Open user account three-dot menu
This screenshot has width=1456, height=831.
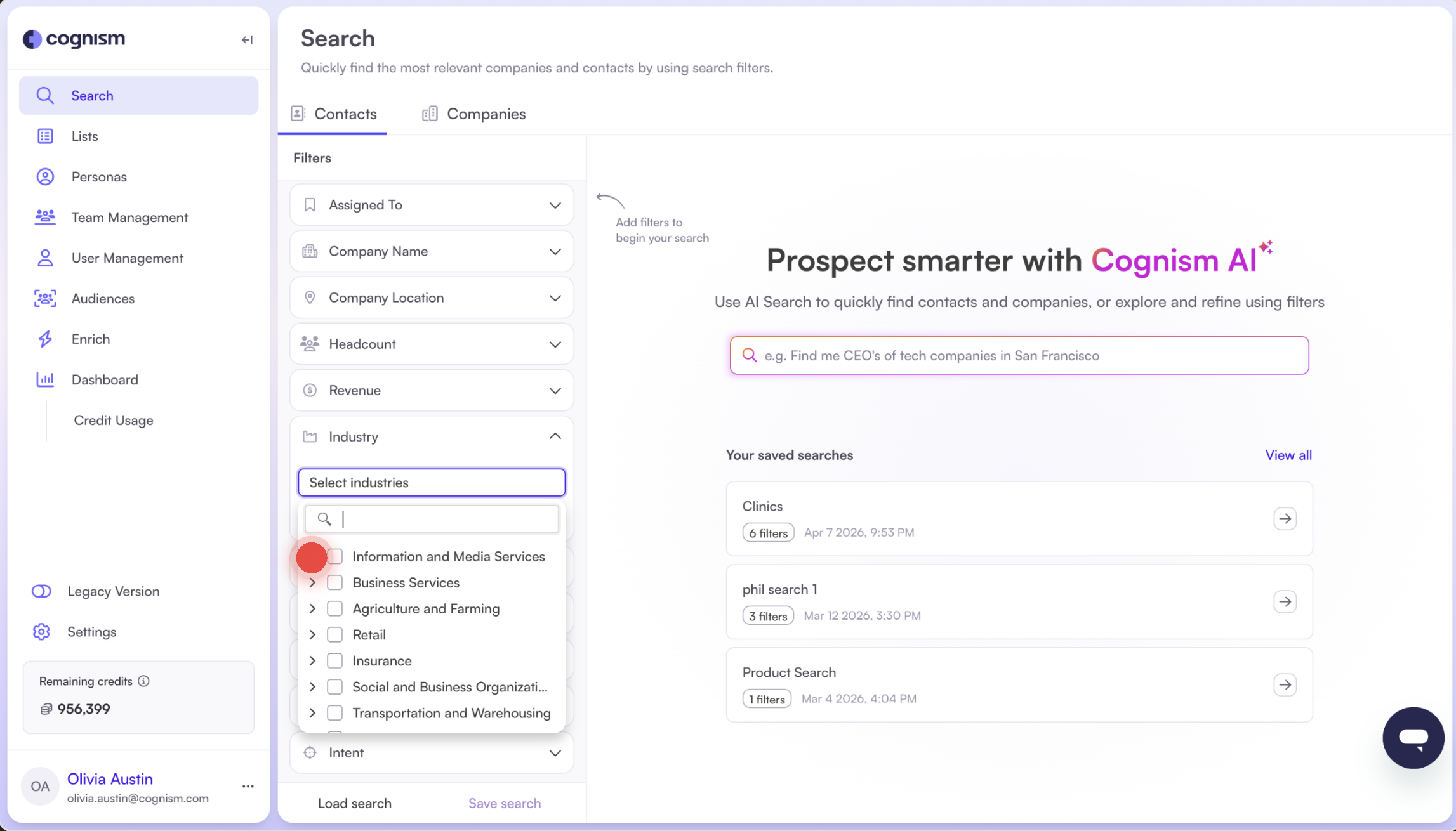pos(248,787)
